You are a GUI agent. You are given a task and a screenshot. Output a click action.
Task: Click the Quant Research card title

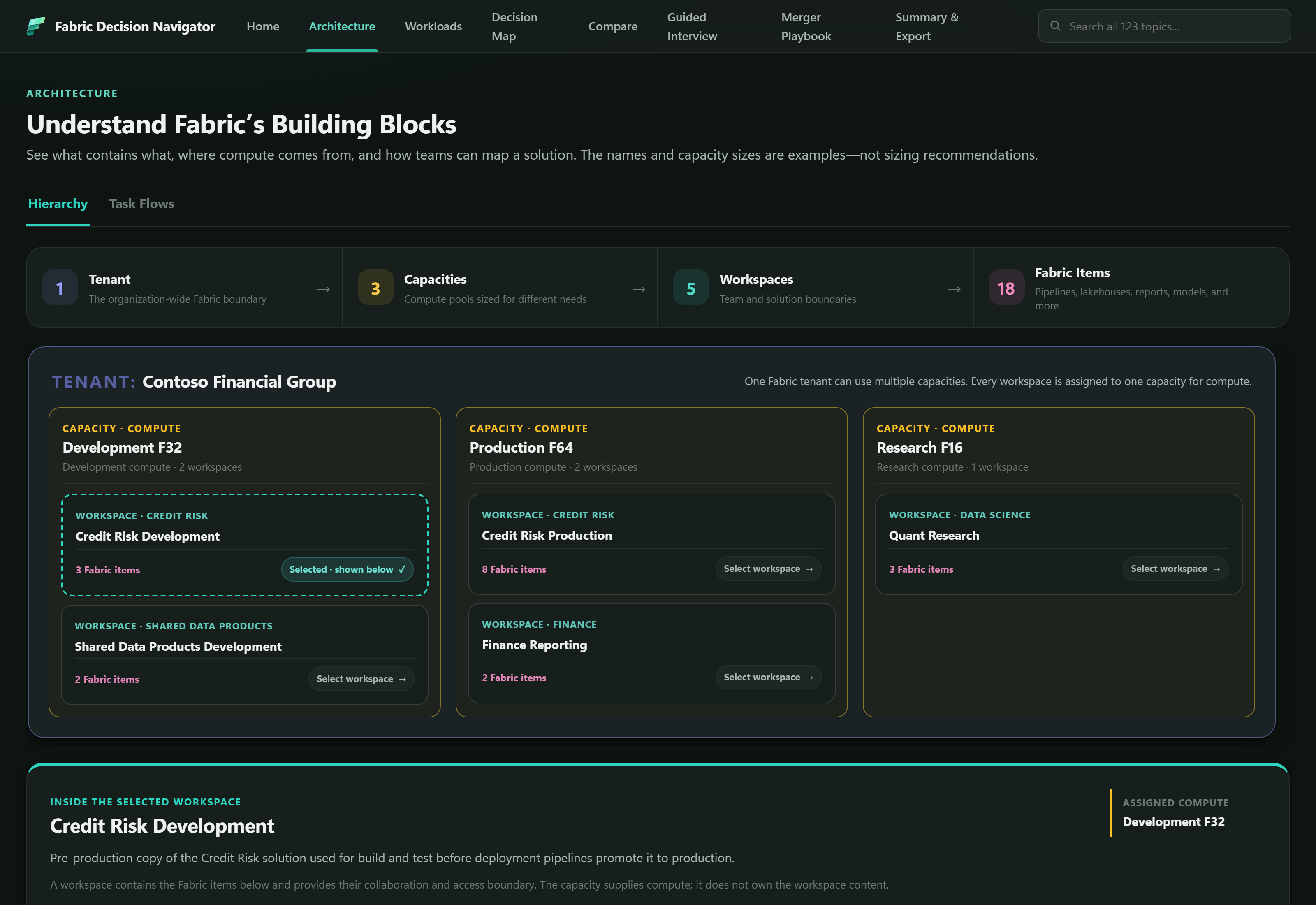934,535
